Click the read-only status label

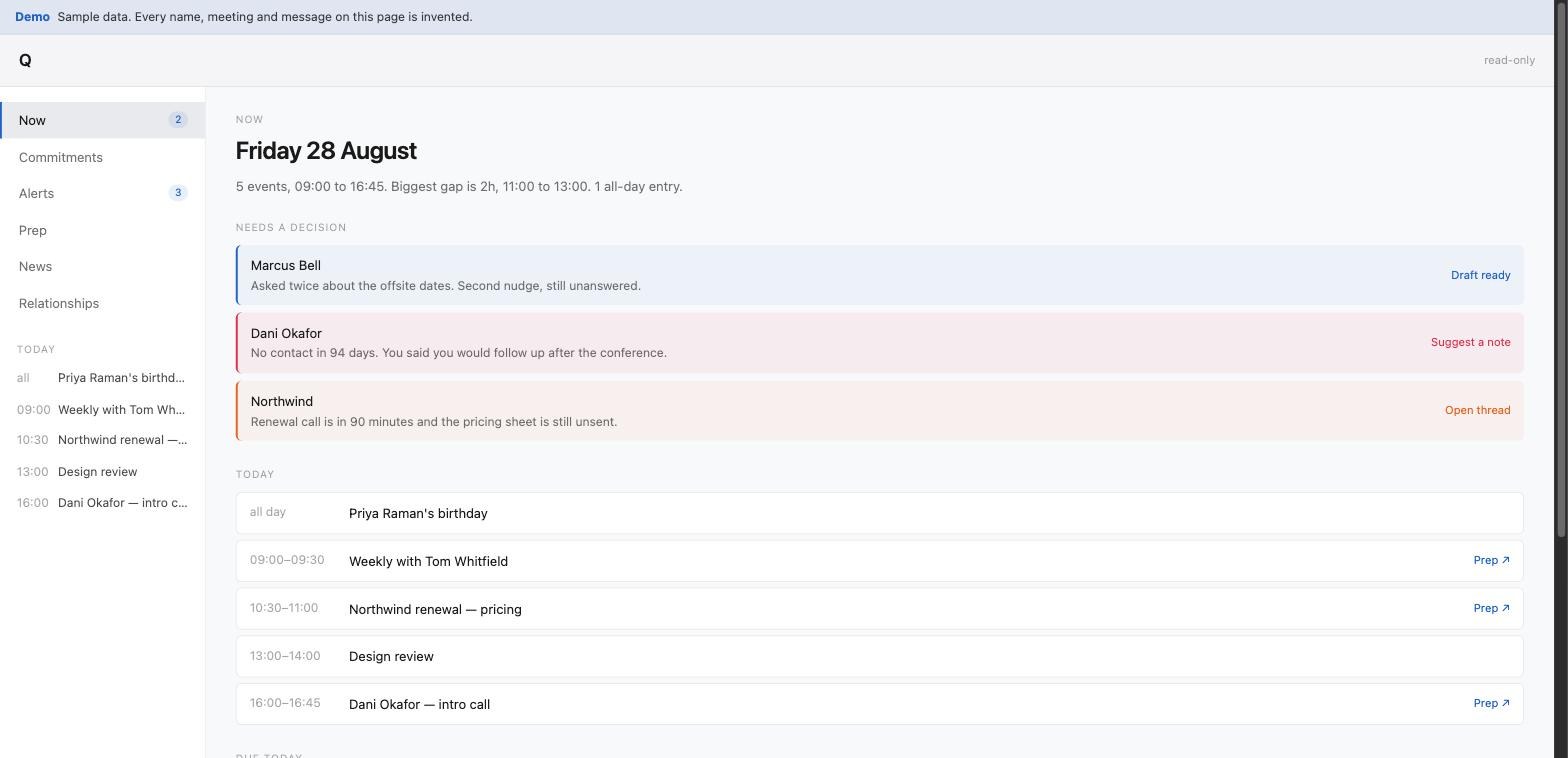point(1509,61)
